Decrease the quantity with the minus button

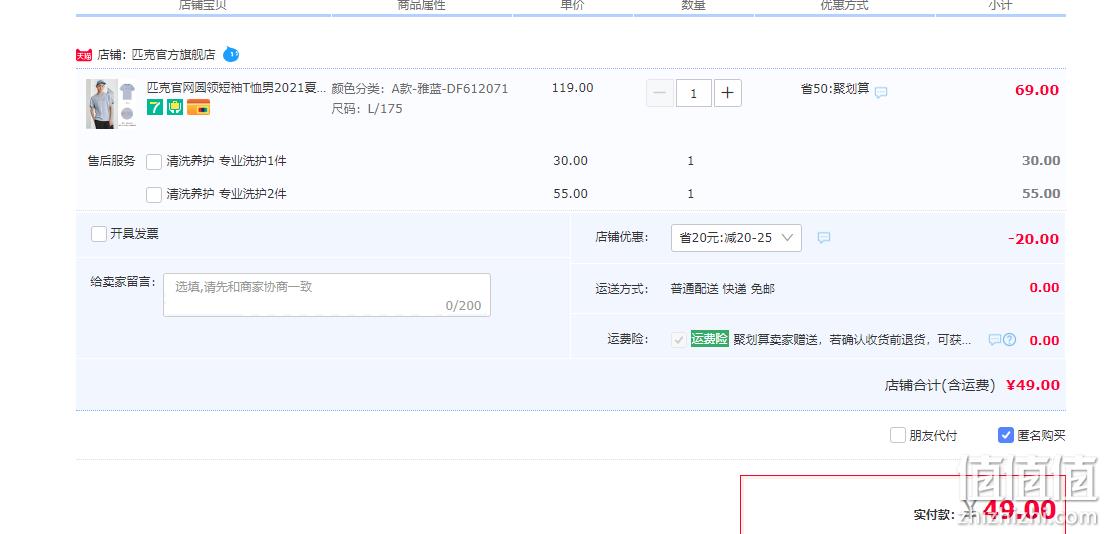pyautogui.click(x=659, y=93)
